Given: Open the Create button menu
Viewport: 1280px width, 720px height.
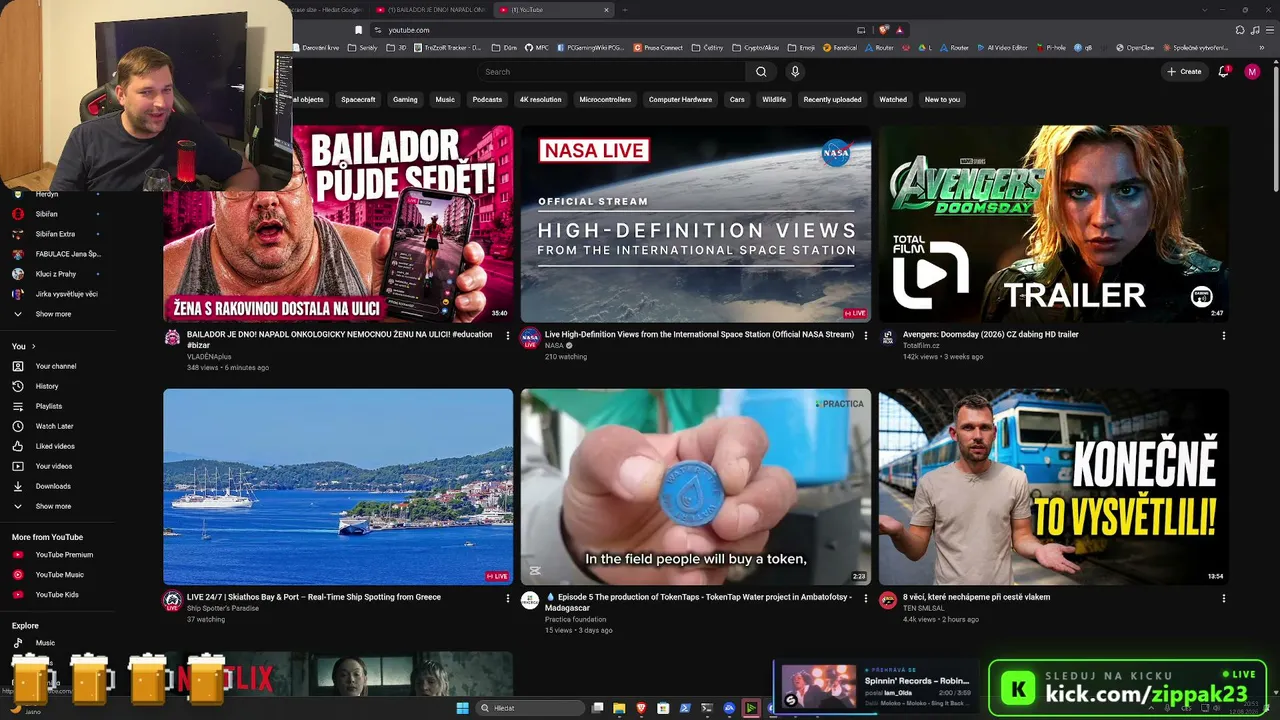Looking at the screenshot, I should [1184, 72].
